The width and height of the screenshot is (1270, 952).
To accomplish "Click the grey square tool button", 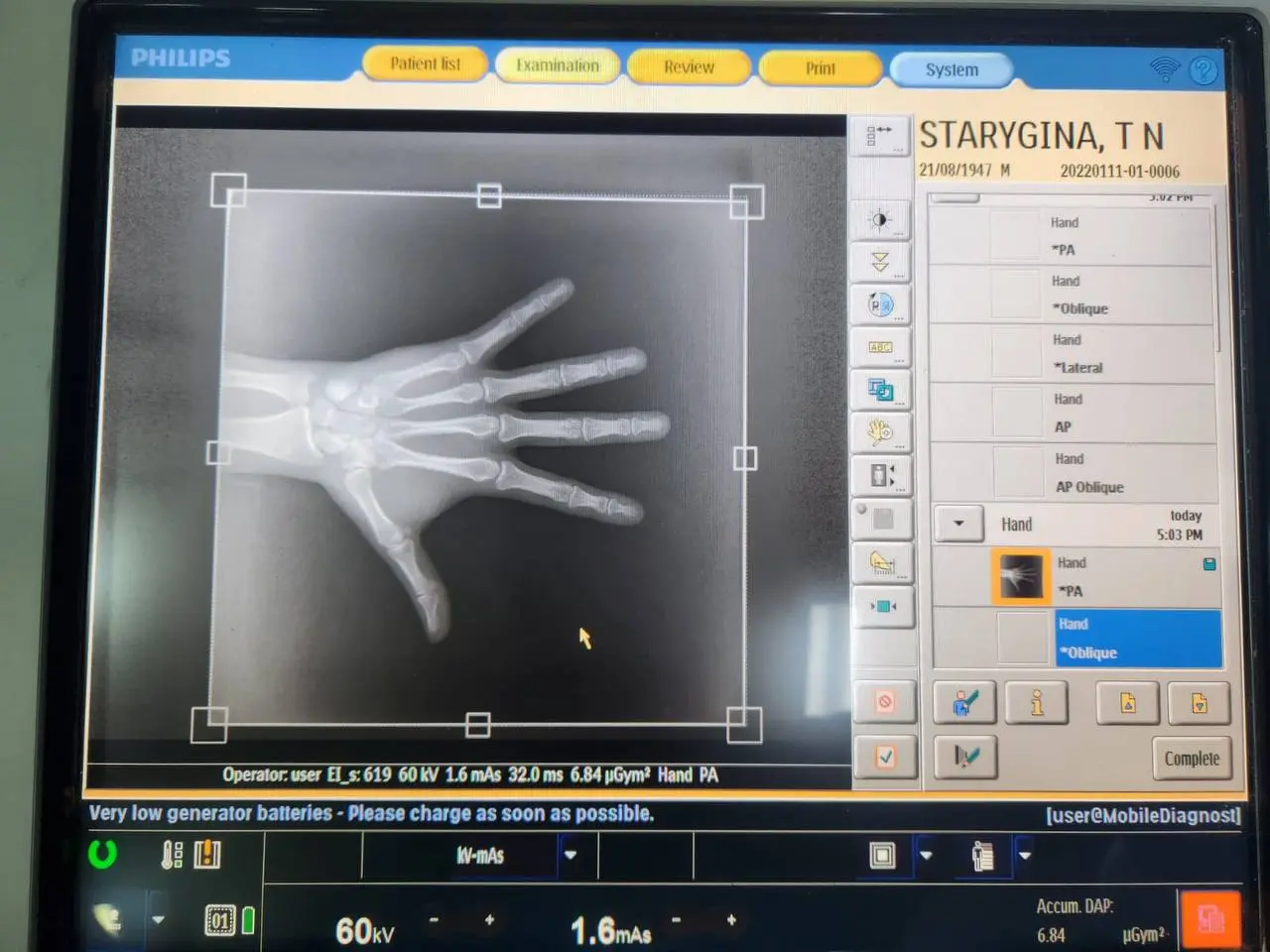I will (882, 520).
